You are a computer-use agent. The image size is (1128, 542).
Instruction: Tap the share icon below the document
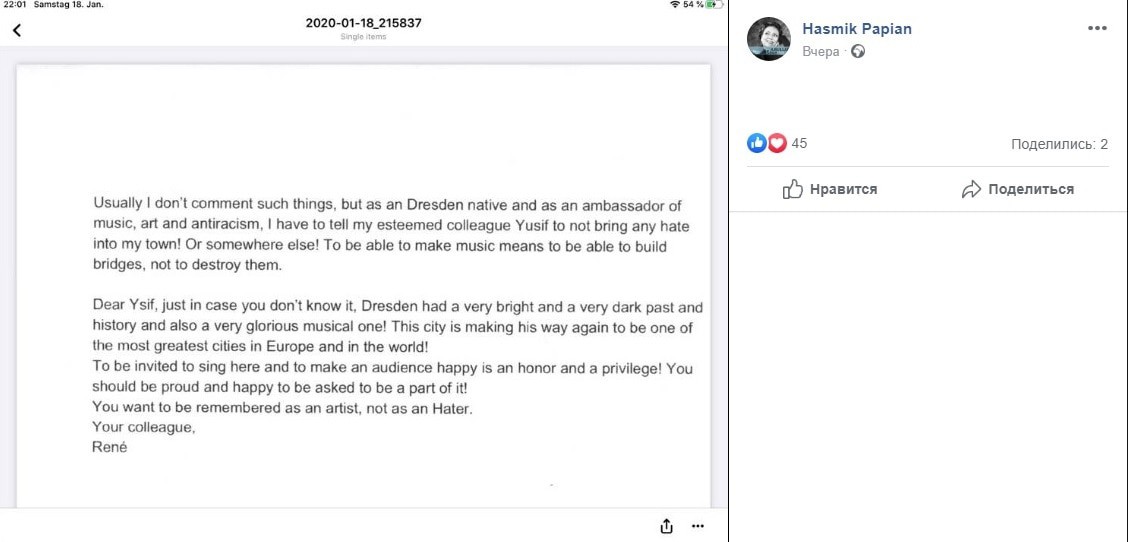point(667,526)
